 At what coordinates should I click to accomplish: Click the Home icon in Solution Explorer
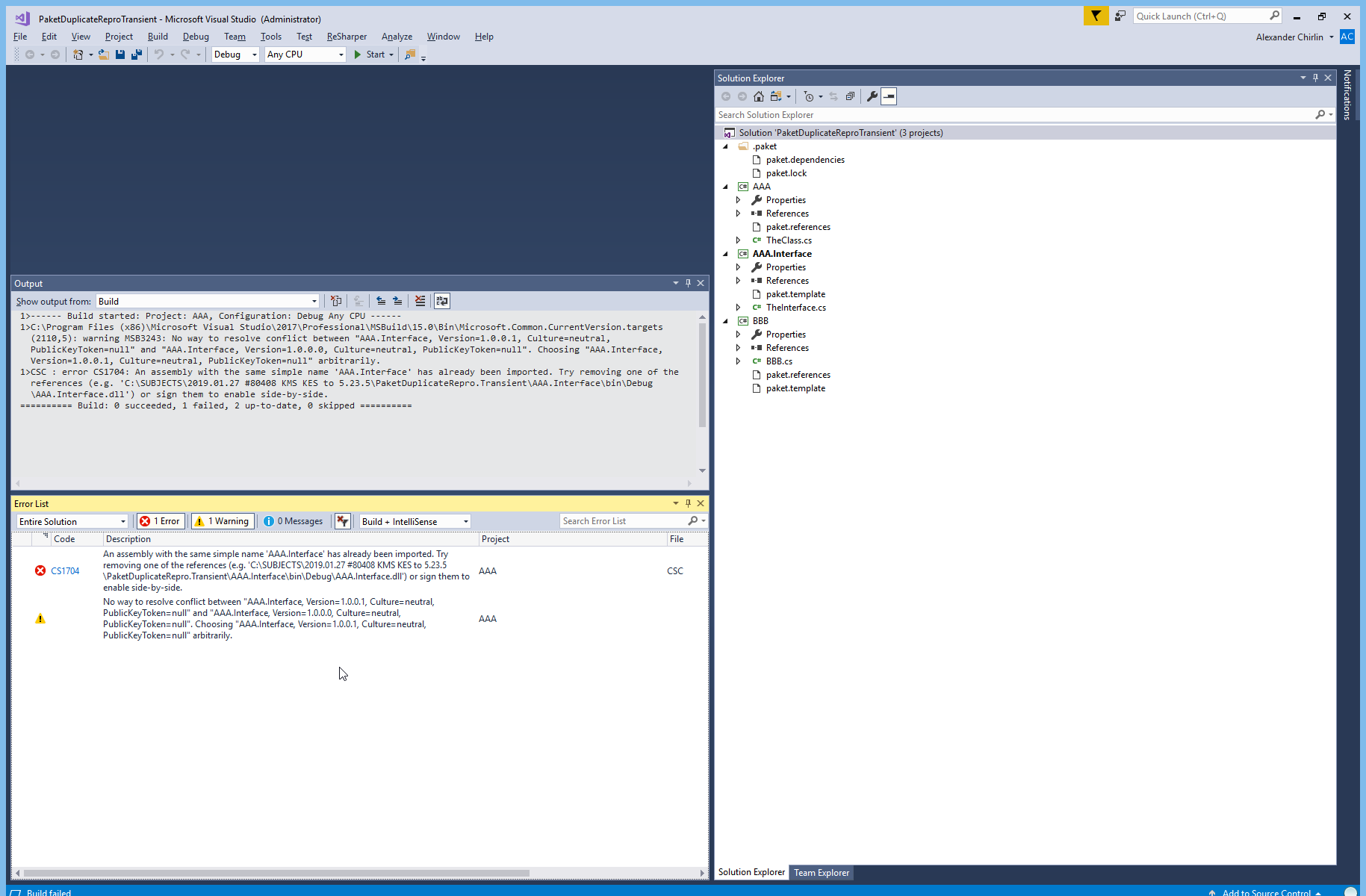[759, 96]
